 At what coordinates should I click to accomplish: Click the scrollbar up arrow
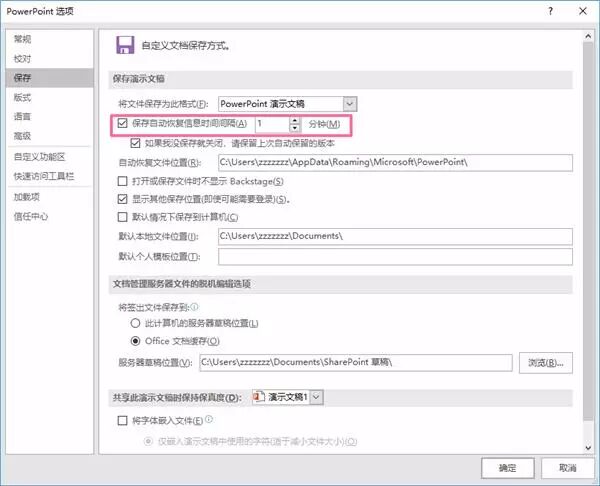point(588,36)
